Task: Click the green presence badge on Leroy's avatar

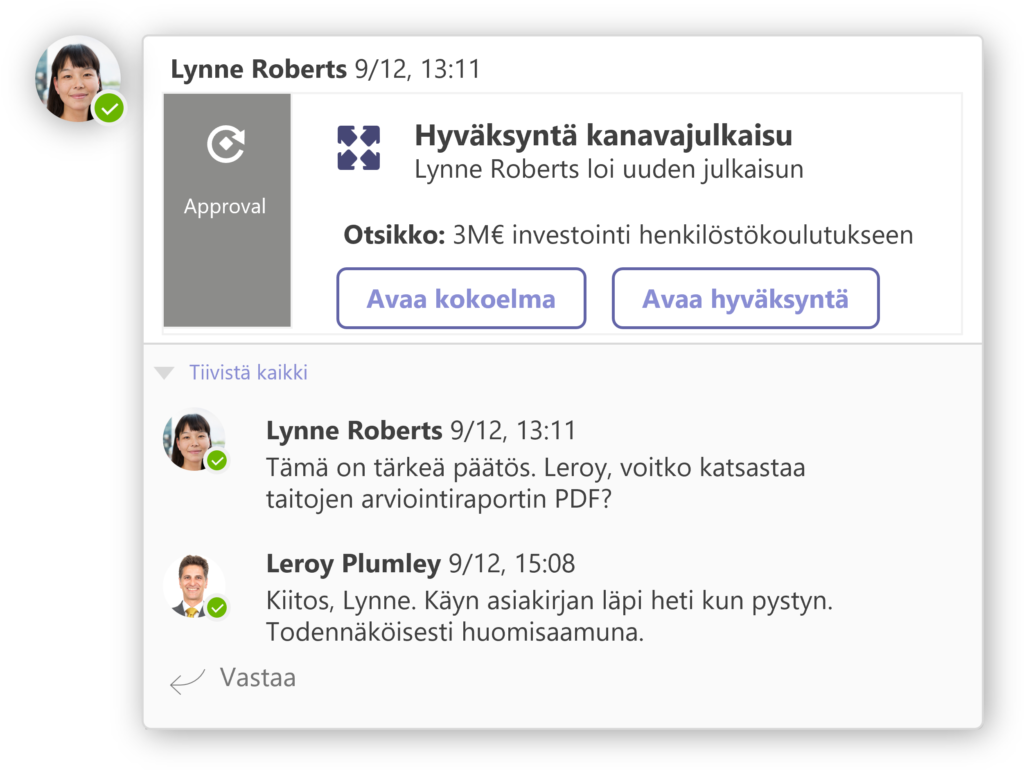Action: pyautogui.click(x=217, y=607)
